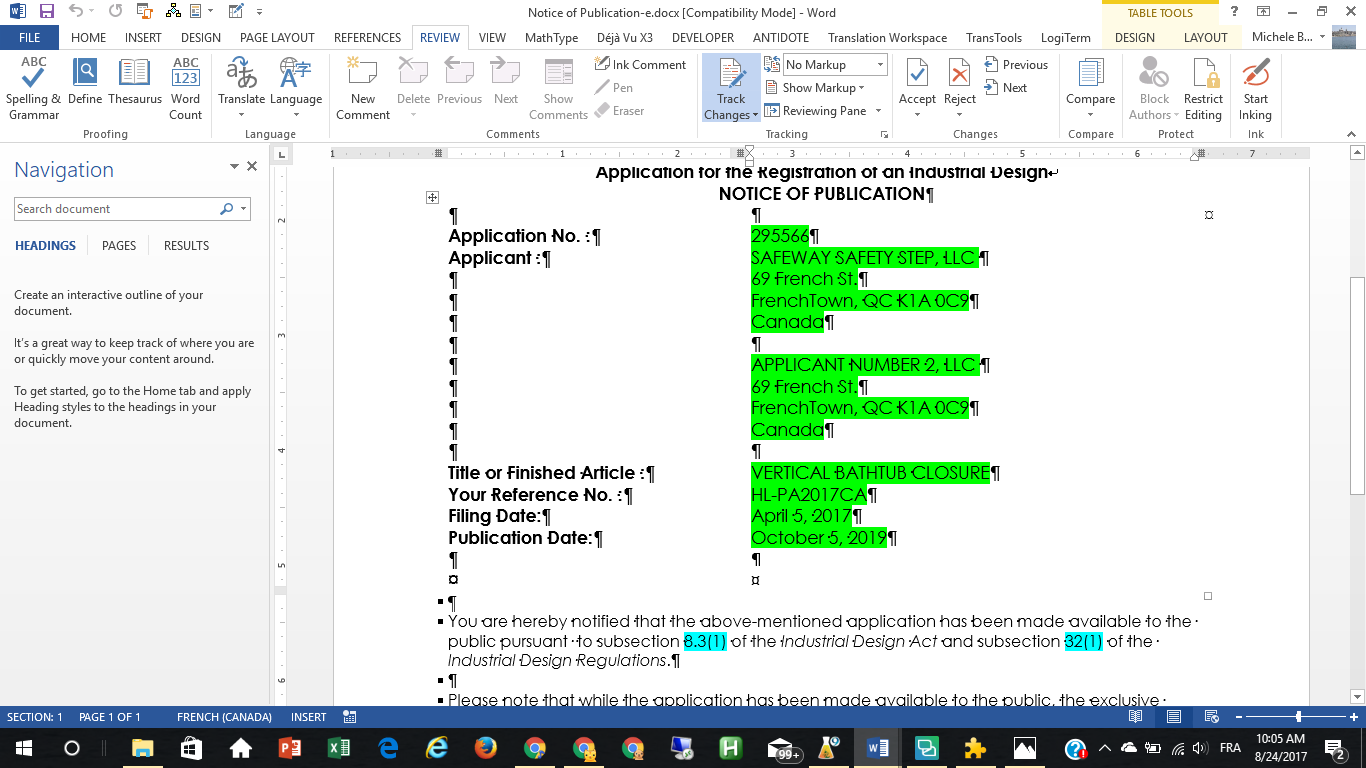This screenshot has height=768, width=1366.
Task: Open Ribbon Display Options in title bar
Action: point(1264,12)
